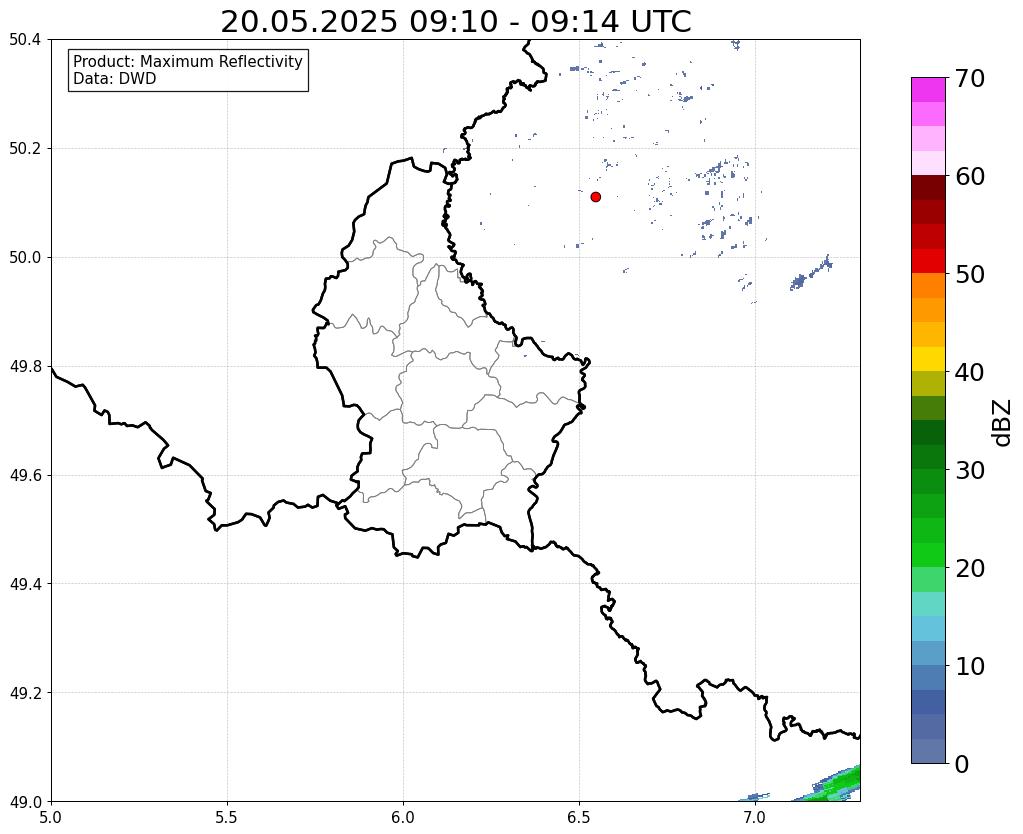The image size is (1023, 834).
Task: Click latitude axis label 49.0
Action: (x=25, y=802)
